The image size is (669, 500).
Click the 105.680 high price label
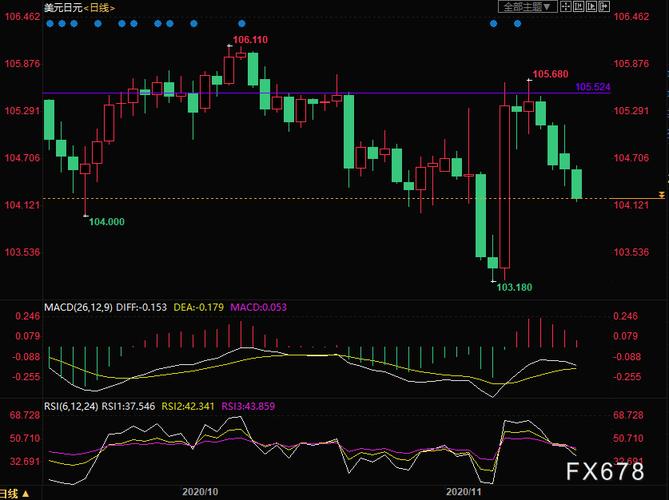pos(550,74)
